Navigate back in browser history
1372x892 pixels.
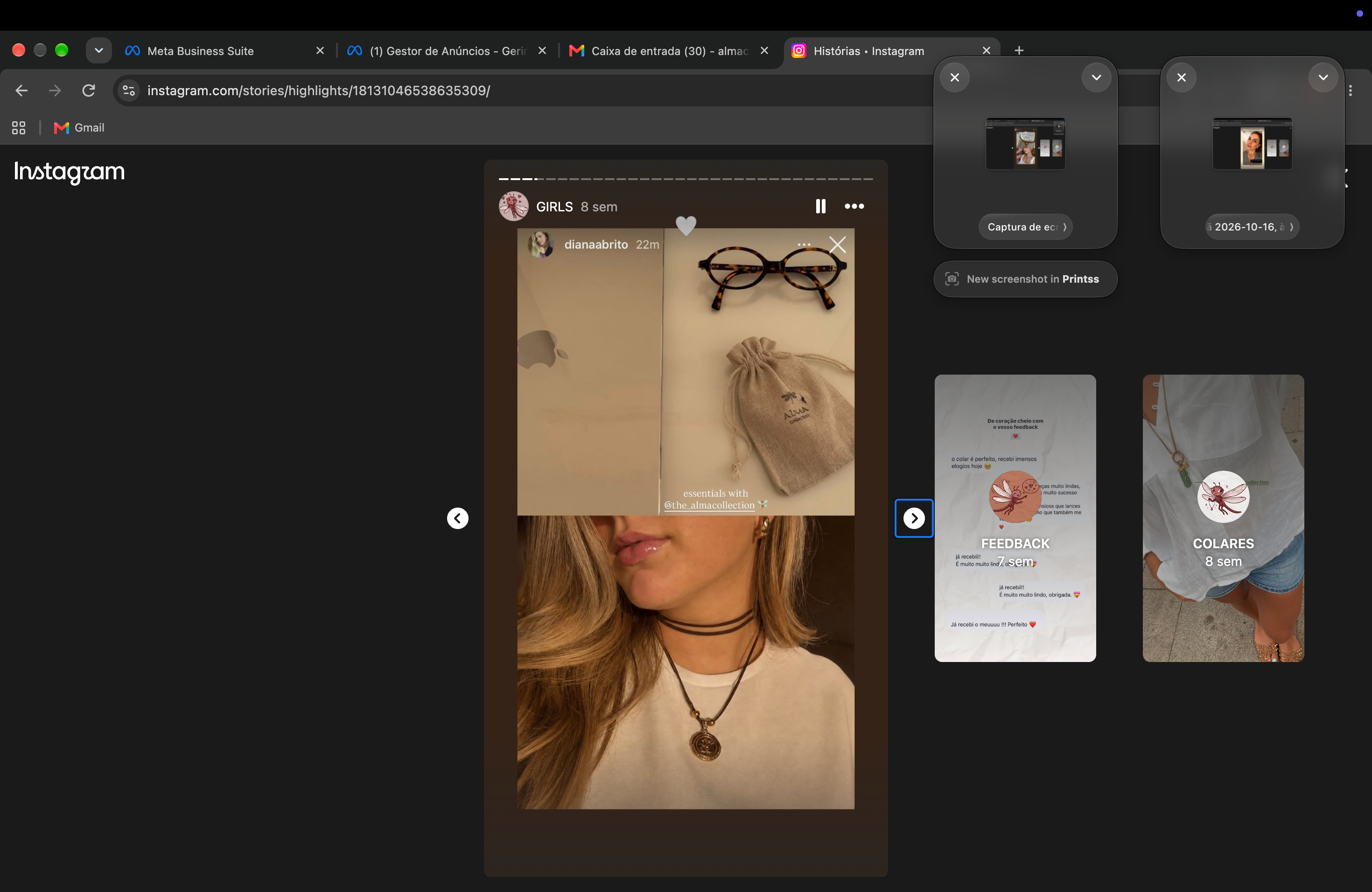[x=21, y=91]
